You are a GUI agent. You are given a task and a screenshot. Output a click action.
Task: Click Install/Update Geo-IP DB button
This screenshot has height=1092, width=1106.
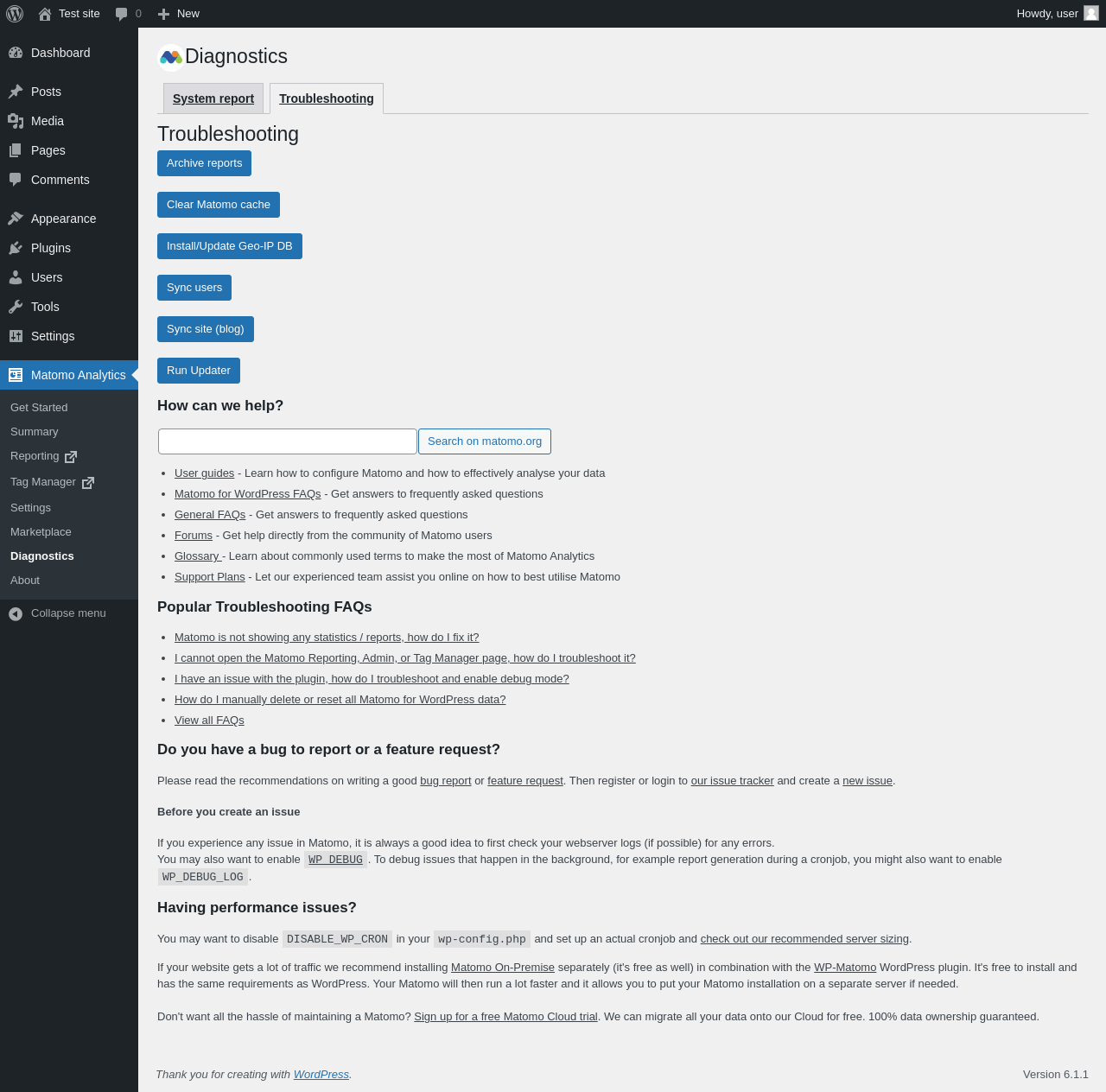click(x=230, y=246)
